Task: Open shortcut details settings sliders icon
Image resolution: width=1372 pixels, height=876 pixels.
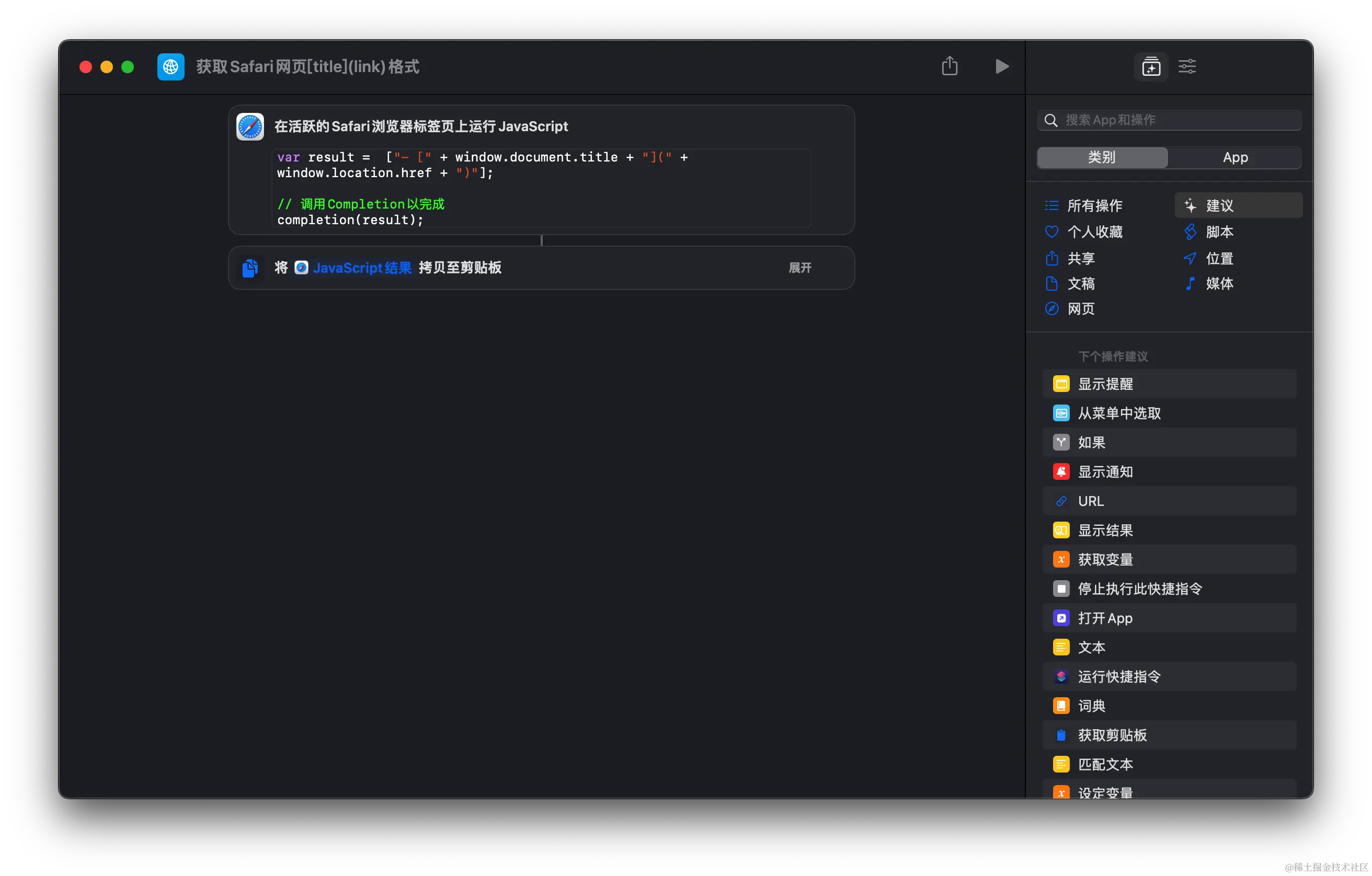Action: [1187, 66]
